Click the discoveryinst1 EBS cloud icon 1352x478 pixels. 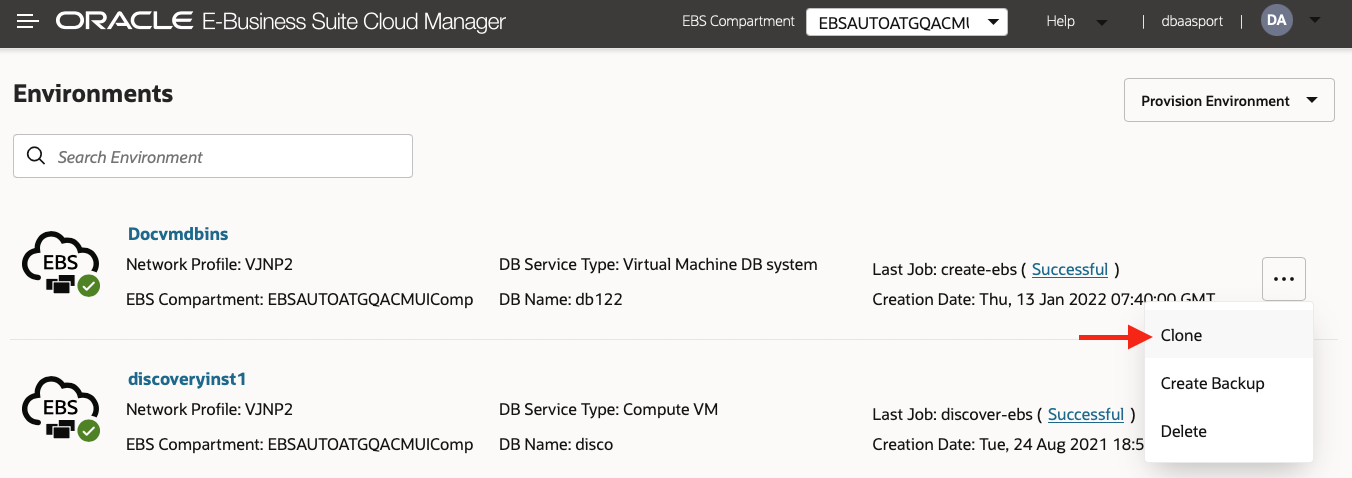[x=60, y=410]
